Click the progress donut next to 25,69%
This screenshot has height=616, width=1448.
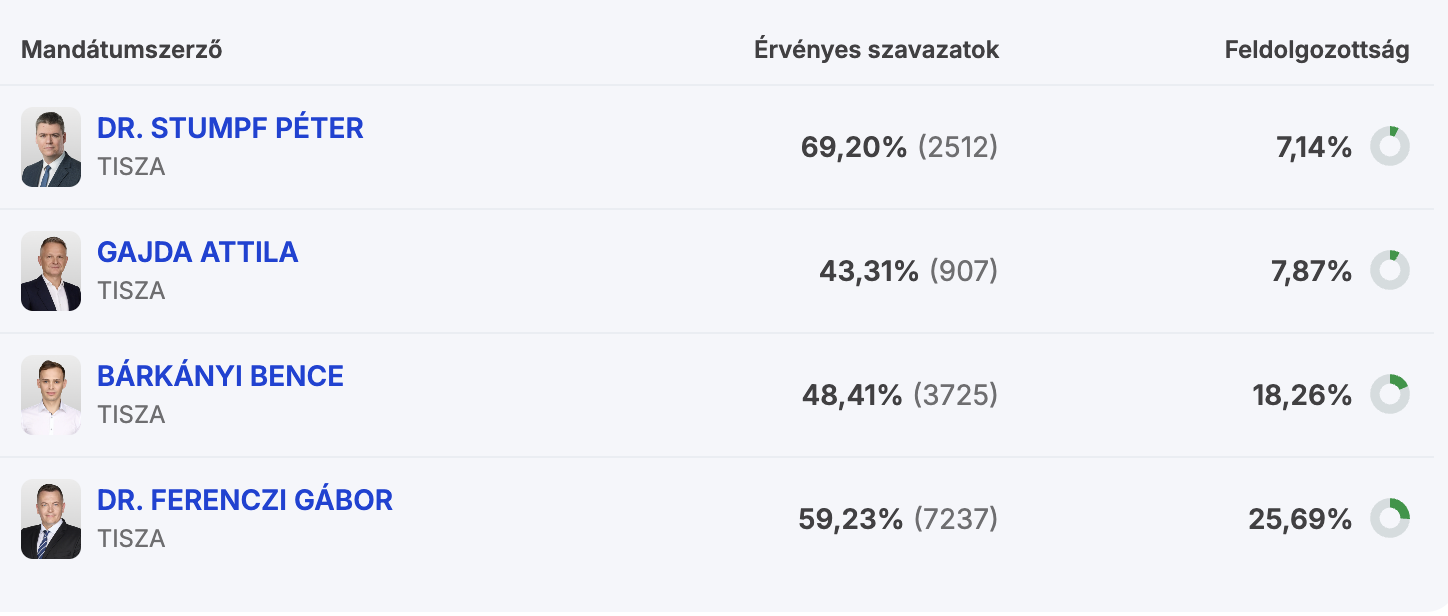click(1389, 519)
